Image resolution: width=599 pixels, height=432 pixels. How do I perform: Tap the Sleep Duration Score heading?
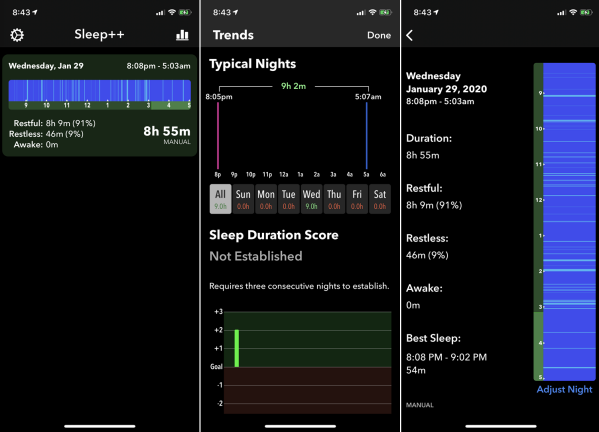click(274, 235)
